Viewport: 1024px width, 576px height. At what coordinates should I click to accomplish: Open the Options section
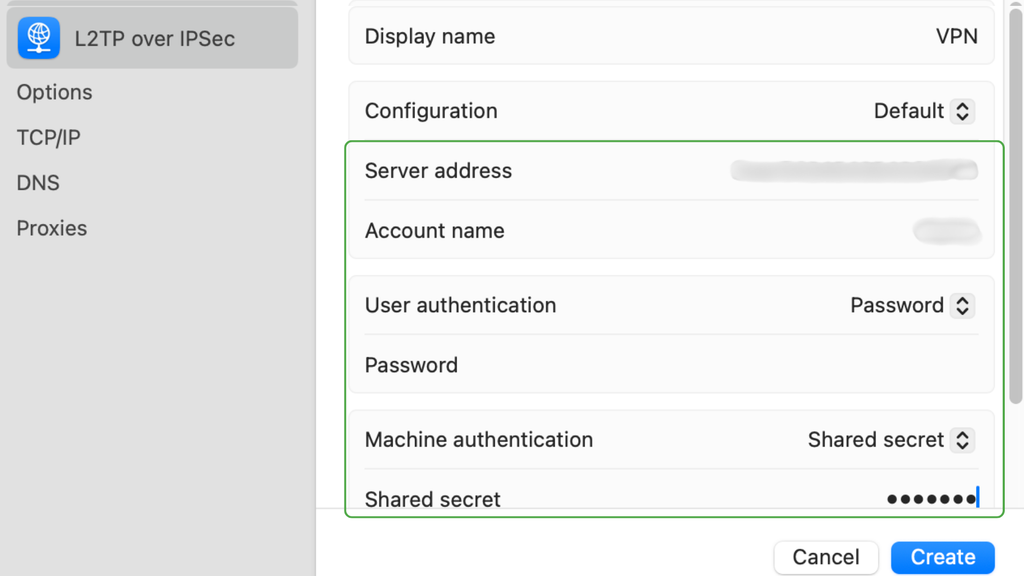54,92
